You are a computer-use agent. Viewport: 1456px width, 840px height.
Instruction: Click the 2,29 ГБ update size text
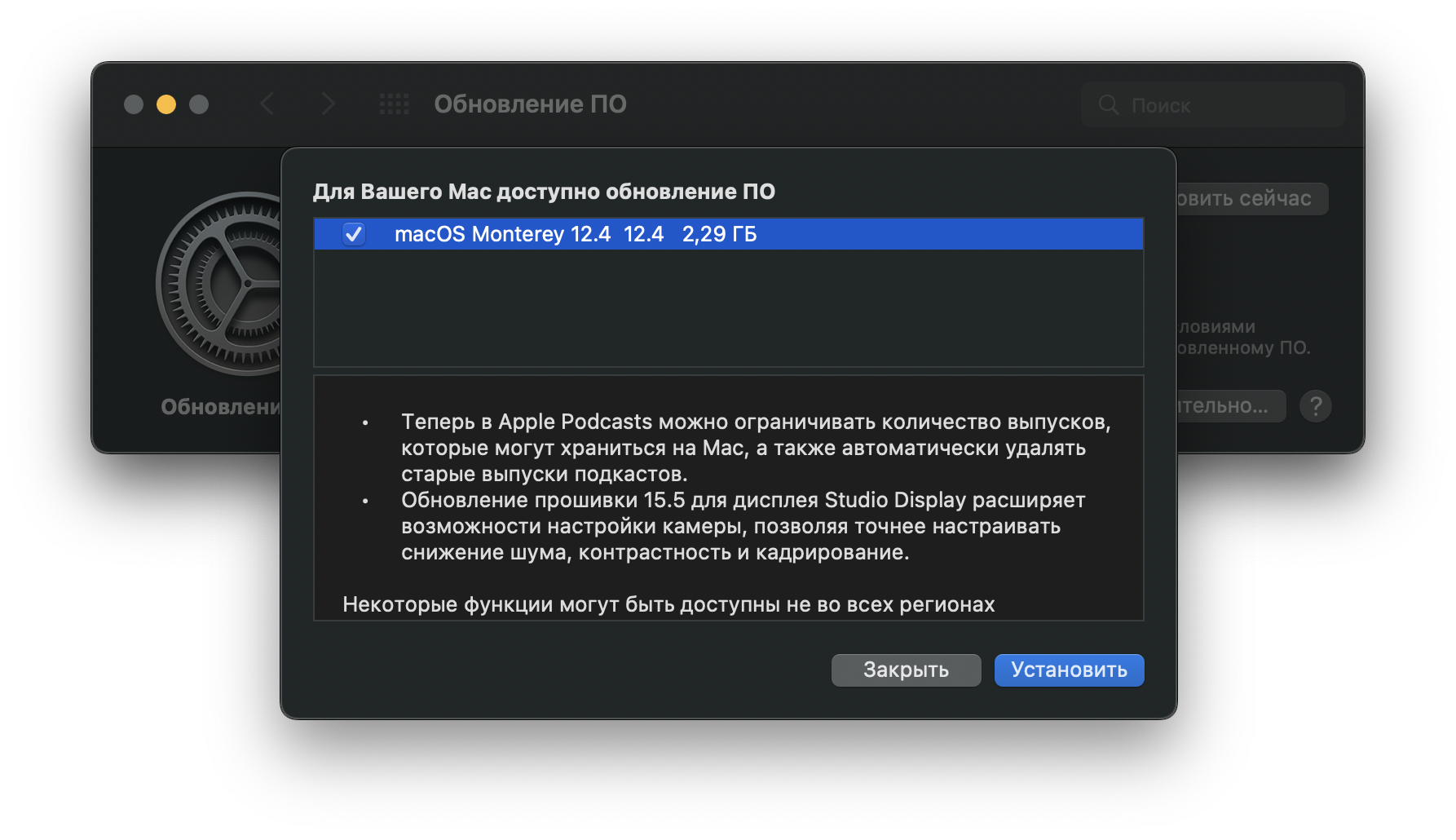719,234
